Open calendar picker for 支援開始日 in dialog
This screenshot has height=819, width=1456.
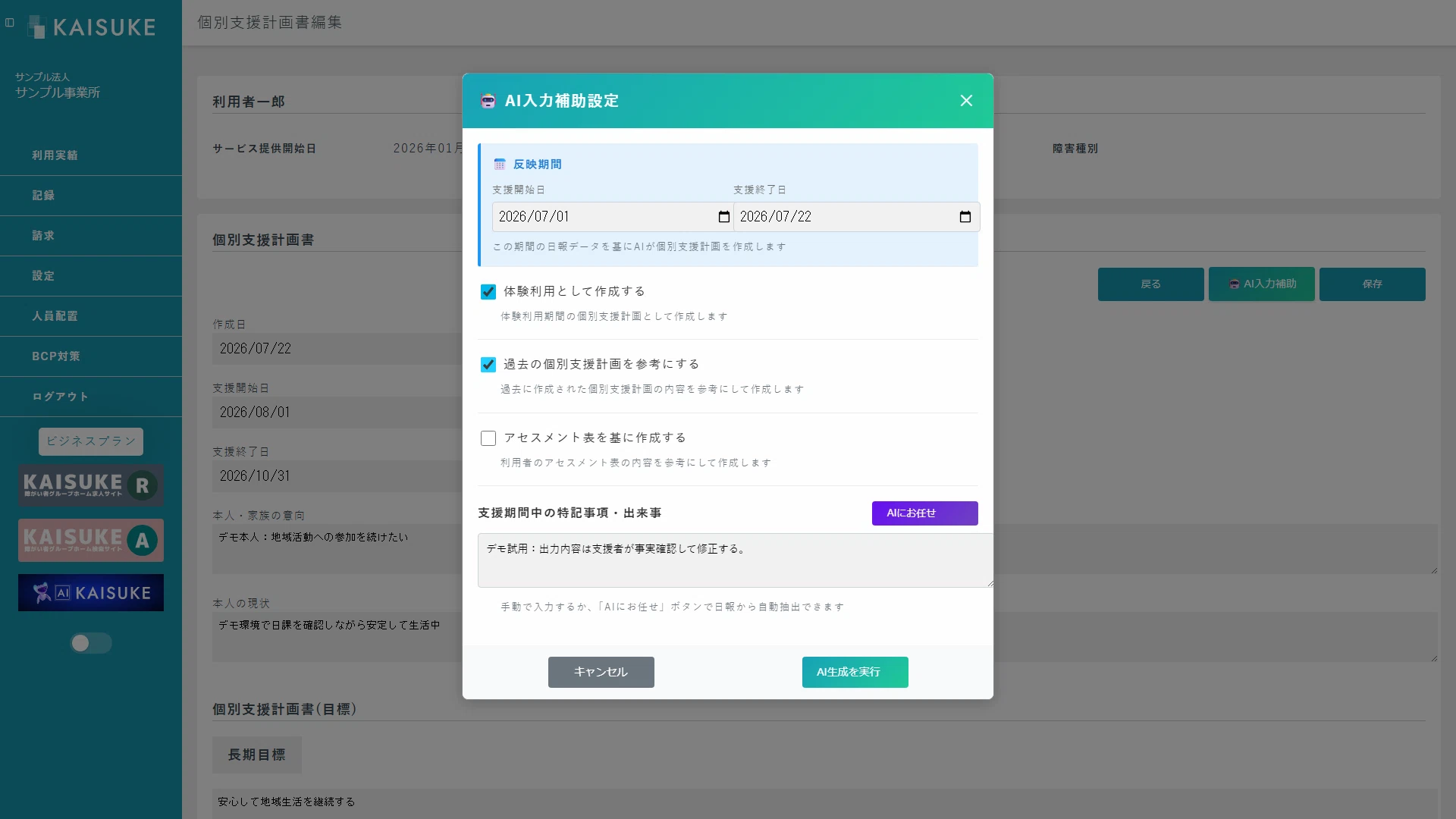click(724, 217)
